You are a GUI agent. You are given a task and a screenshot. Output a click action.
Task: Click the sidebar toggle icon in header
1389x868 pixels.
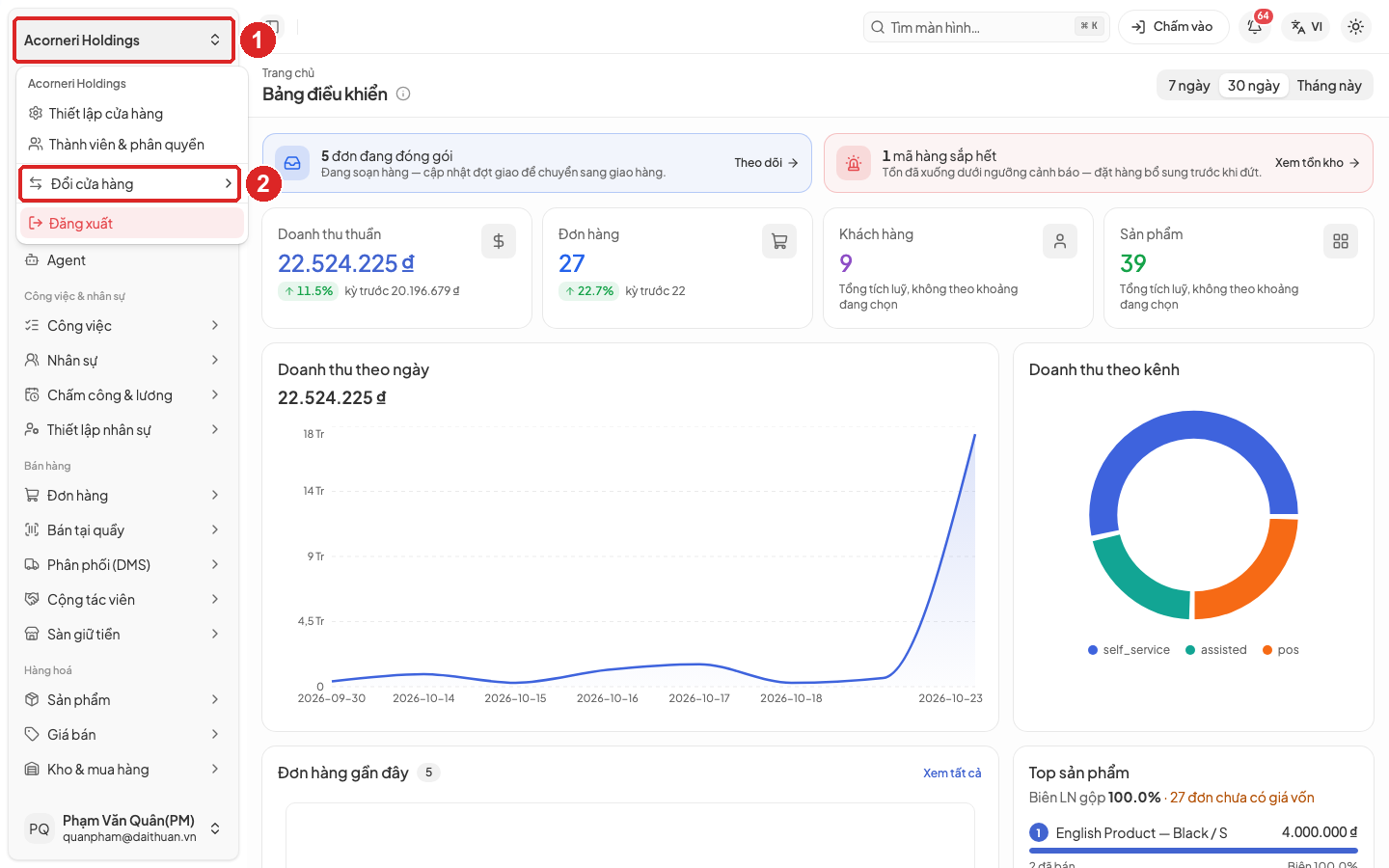pyautogui.click(x=273, y=27)
